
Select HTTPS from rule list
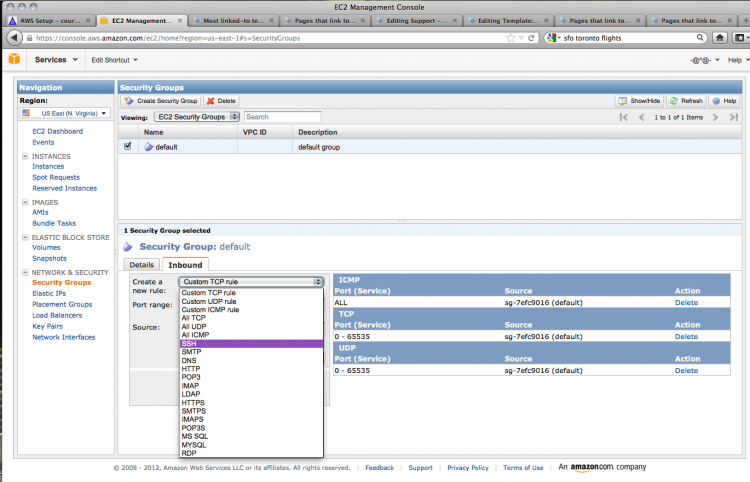click(252, 403)
